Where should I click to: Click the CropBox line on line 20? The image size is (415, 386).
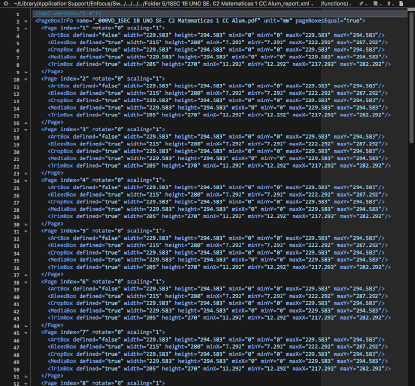click(216, 151)
